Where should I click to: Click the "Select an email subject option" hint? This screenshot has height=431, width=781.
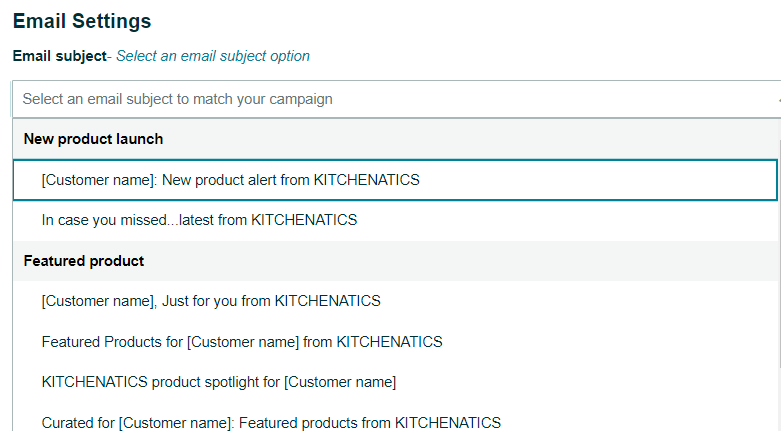point(213,56)
